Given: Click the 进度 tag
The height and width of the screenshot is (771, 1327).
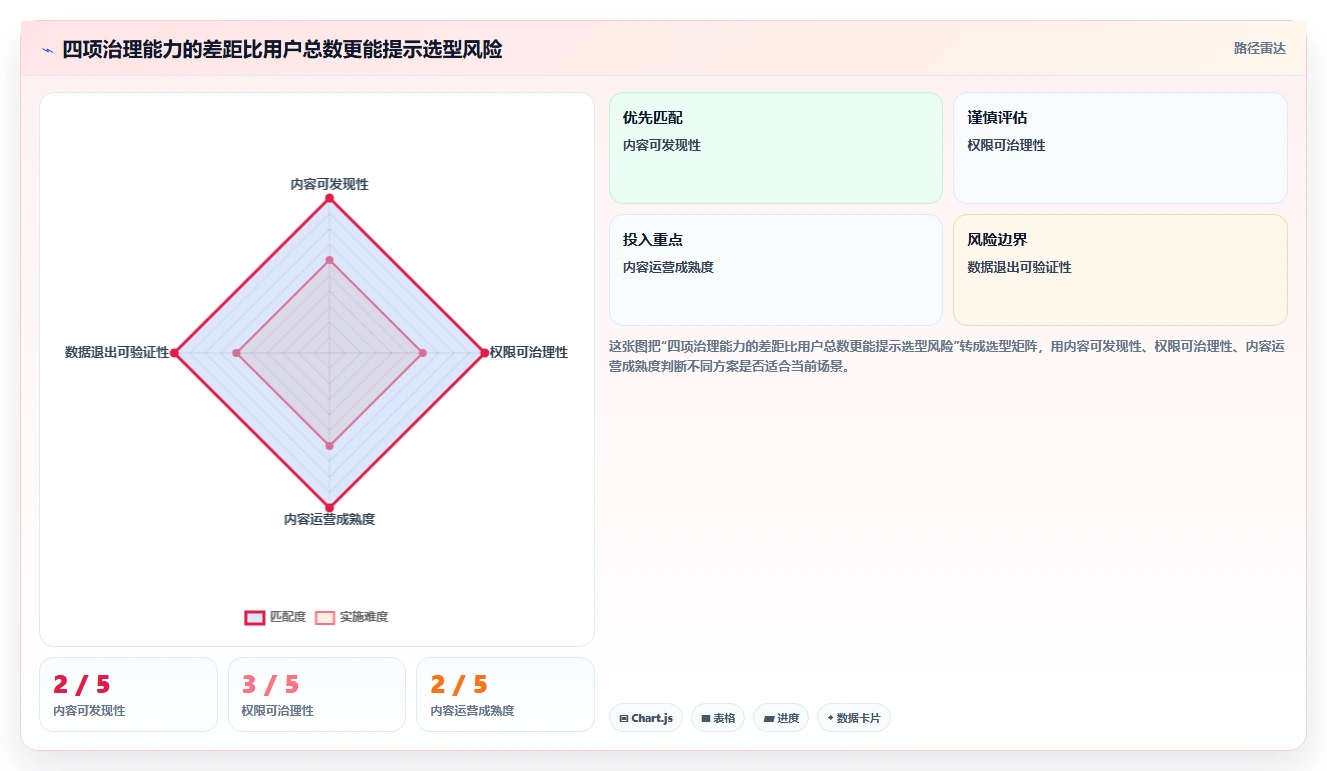Looking at the screenshot, I should 781,718.
